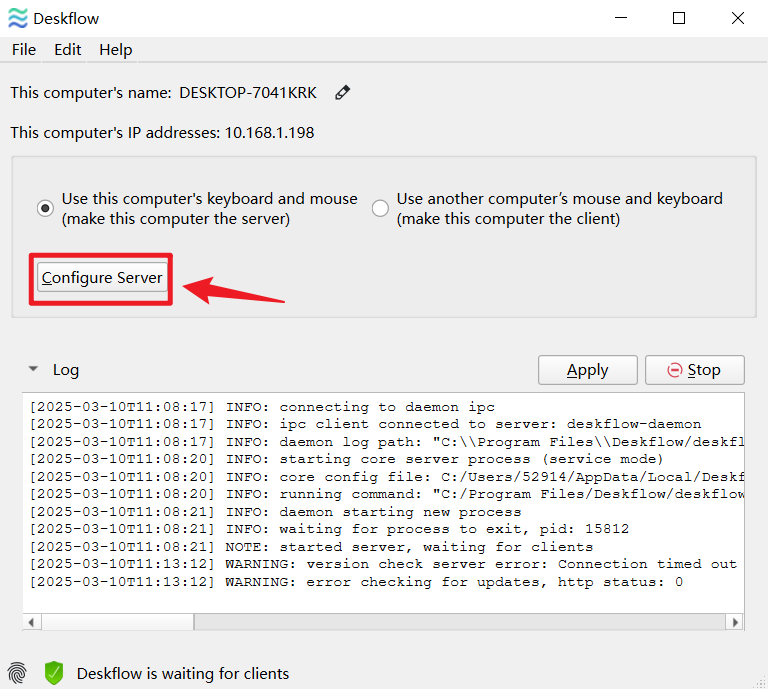
Task: Click log line 'daemon log path'
Action: [387, 442]
